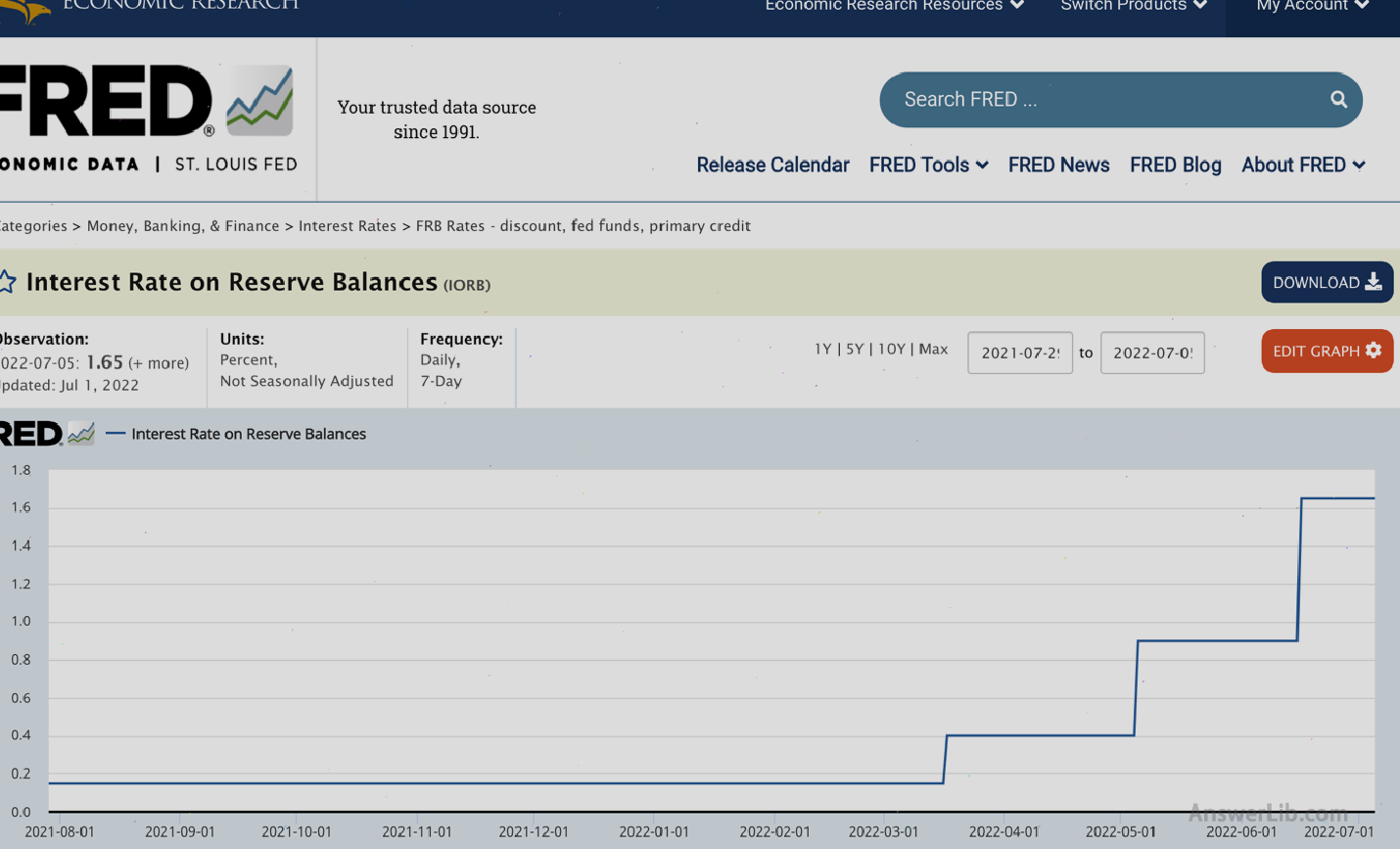Click the 1.65 observation value
1400x849 pixels.
[105, 362]
